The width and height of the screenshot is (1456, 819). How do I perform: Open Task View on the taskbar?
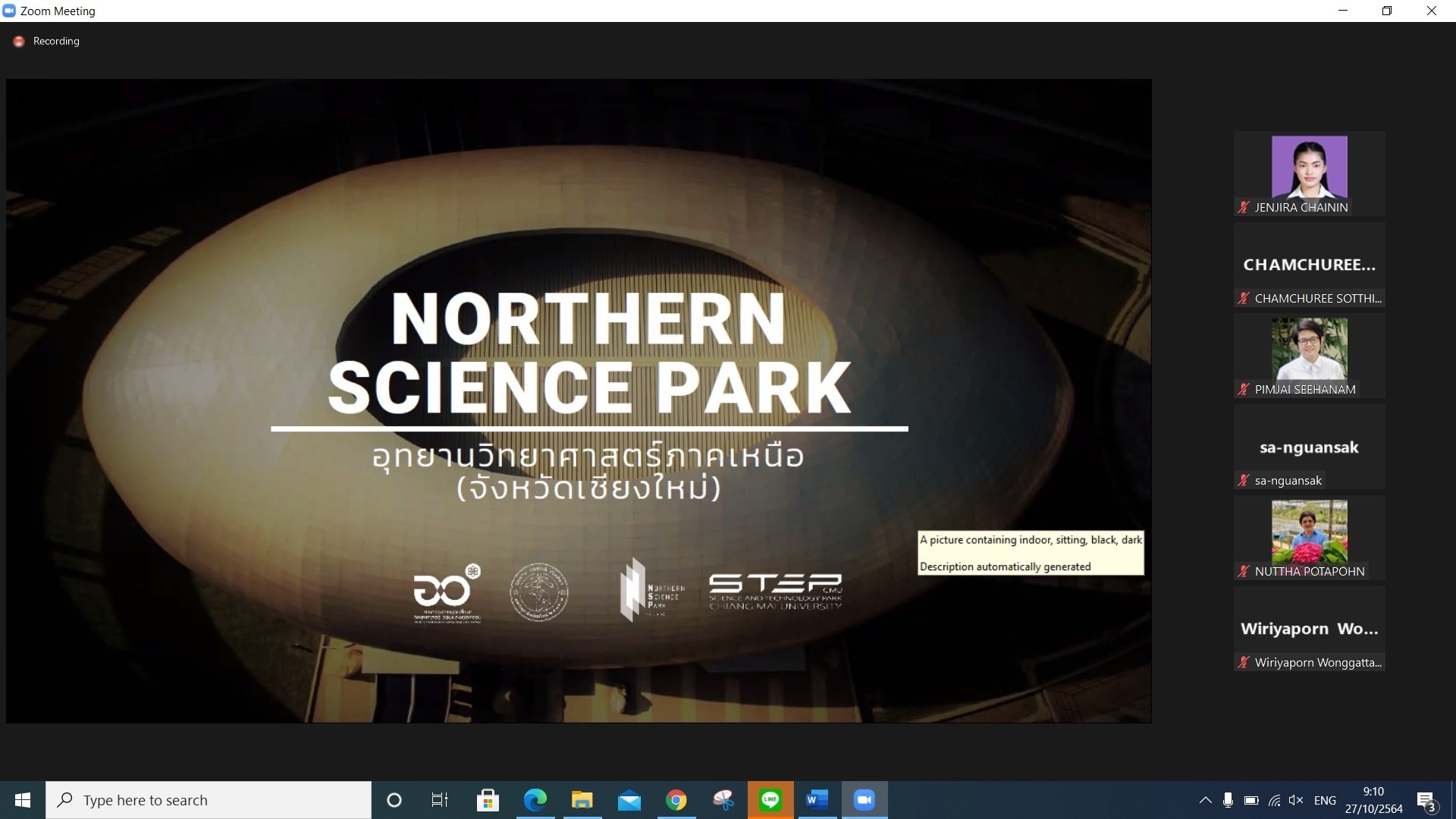[x=440, y=800]
